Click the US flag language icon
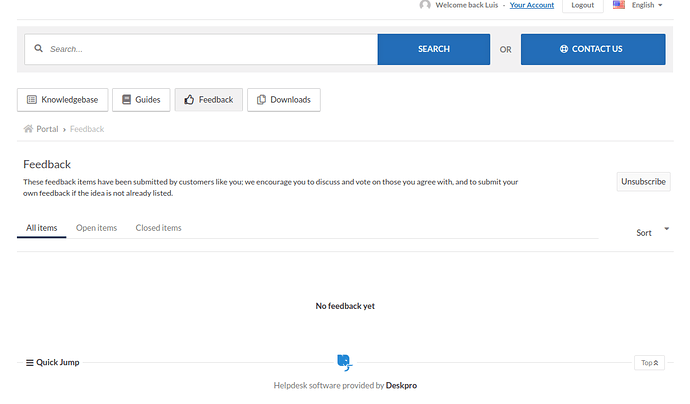 619,5
